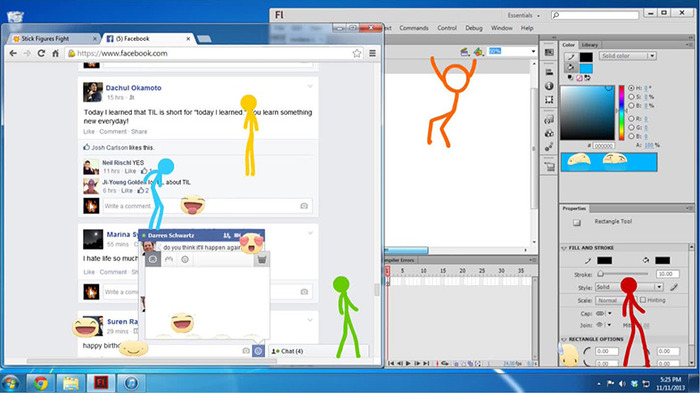Open the Chrome hamburger menu
Viewport: 700px width, 393px height.
372,54
